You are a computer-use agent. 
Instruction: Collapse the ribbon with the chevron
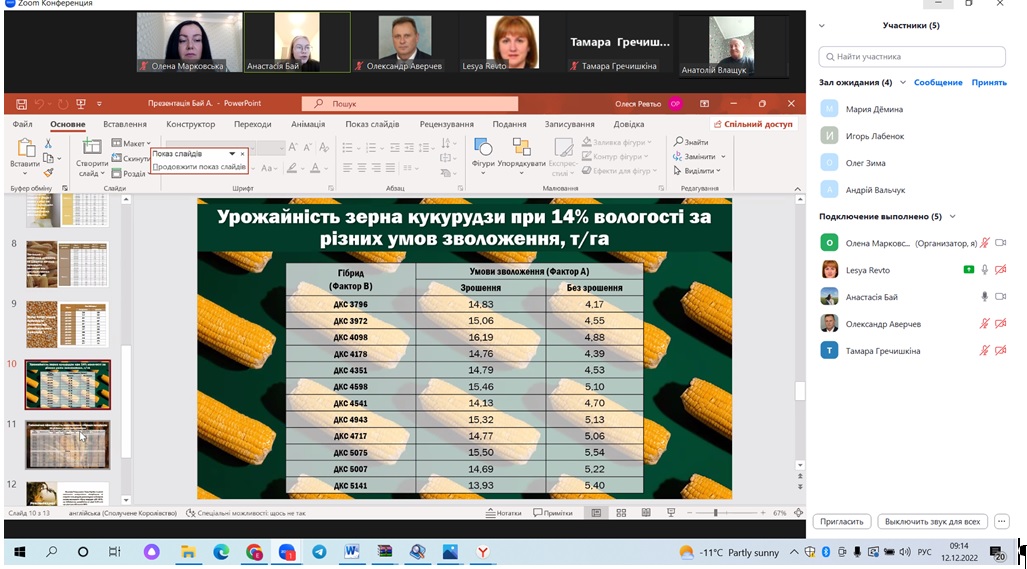[x=798, y=189]
